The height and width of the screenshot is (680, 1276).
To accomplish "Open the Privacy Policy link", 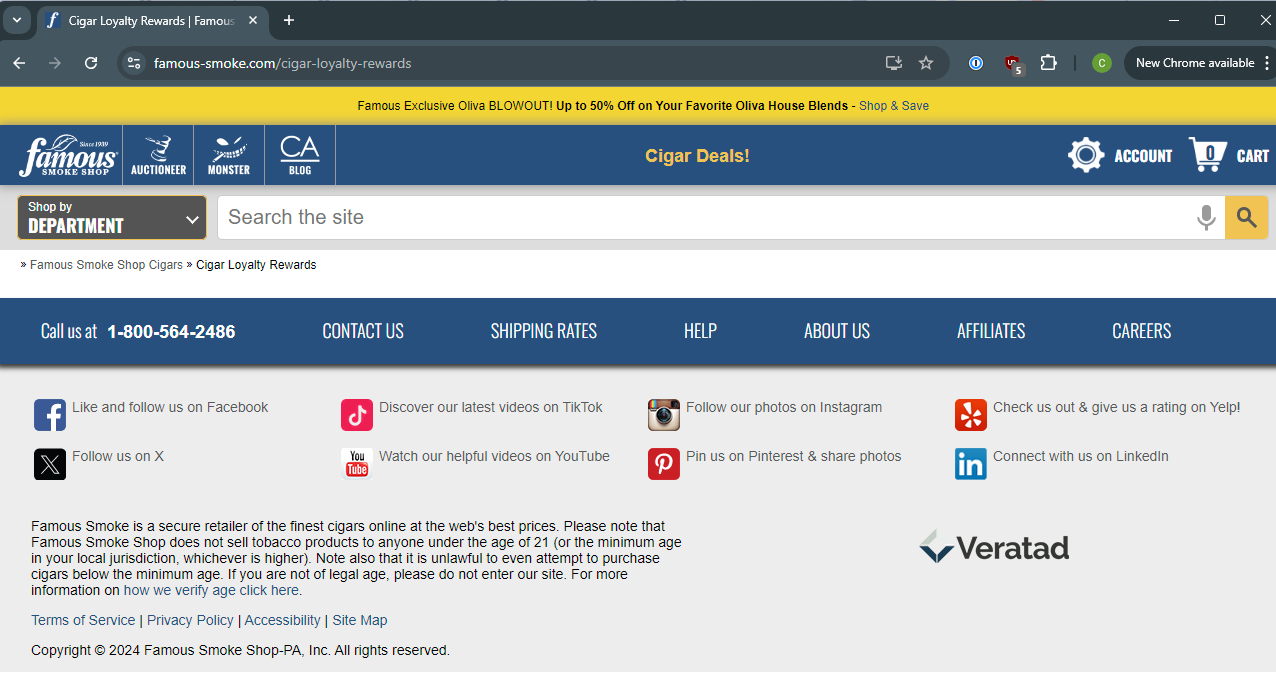I will pyautogui.click(x=190, y=620).
